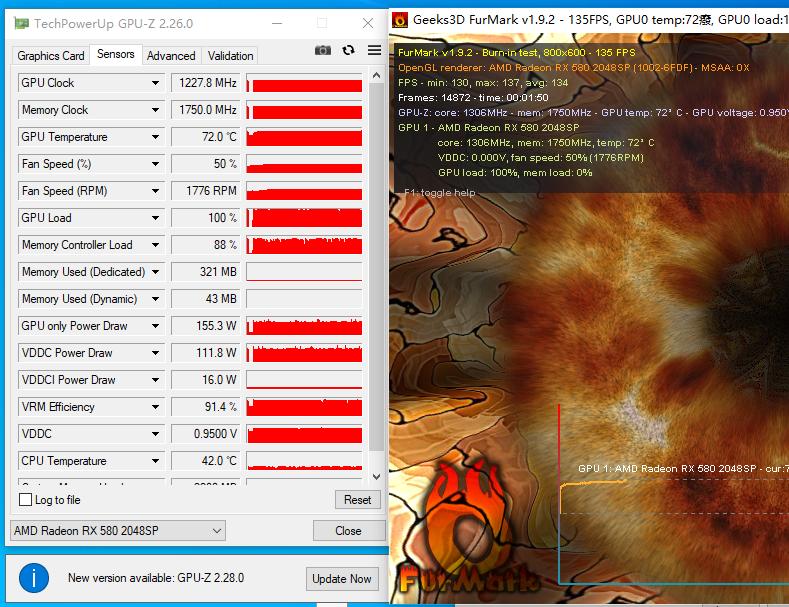Image resolution: width=789 pixels, height=607 pixels.
Task: Open the Validation tab
Action: tap(230, 55)
